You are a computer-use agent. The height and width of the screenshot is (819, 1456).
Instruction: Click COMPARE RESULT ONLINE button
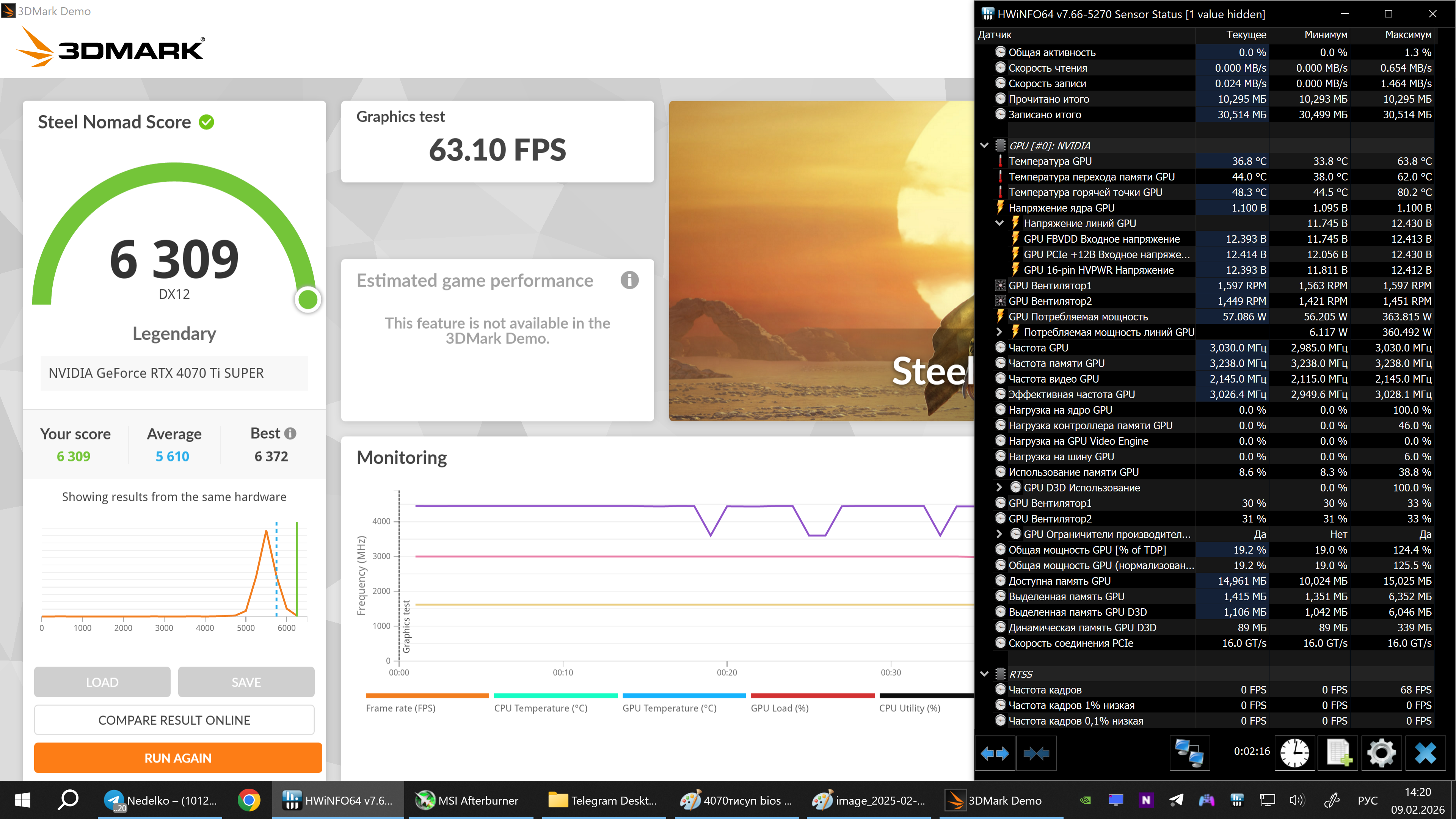click(x=174, y=720)
